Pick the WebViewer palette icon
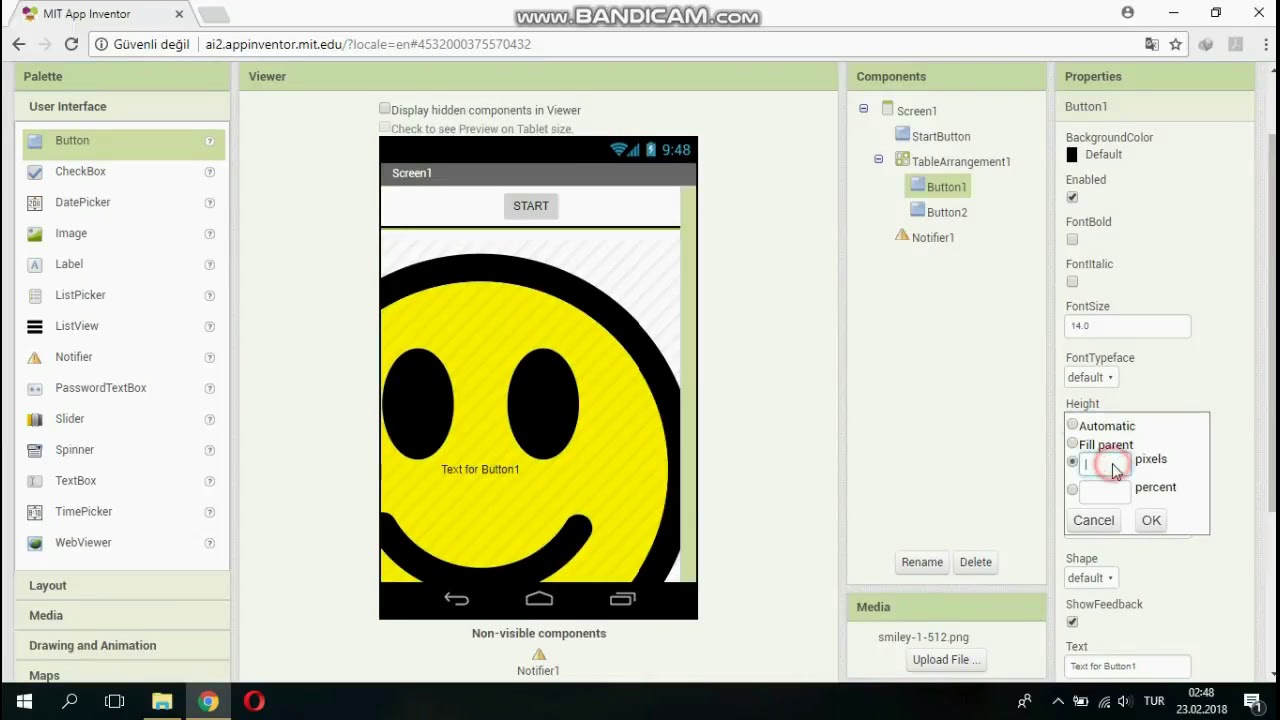This screenshot has height=720, width=1280. pyautogui.click(x=35, y=544)
